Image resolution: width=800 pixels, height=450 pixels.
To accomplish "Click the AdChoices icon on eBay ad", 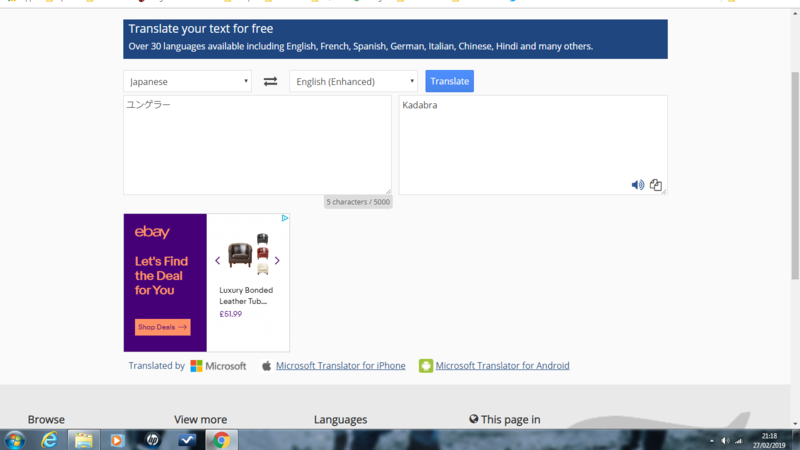I will 284,218.
